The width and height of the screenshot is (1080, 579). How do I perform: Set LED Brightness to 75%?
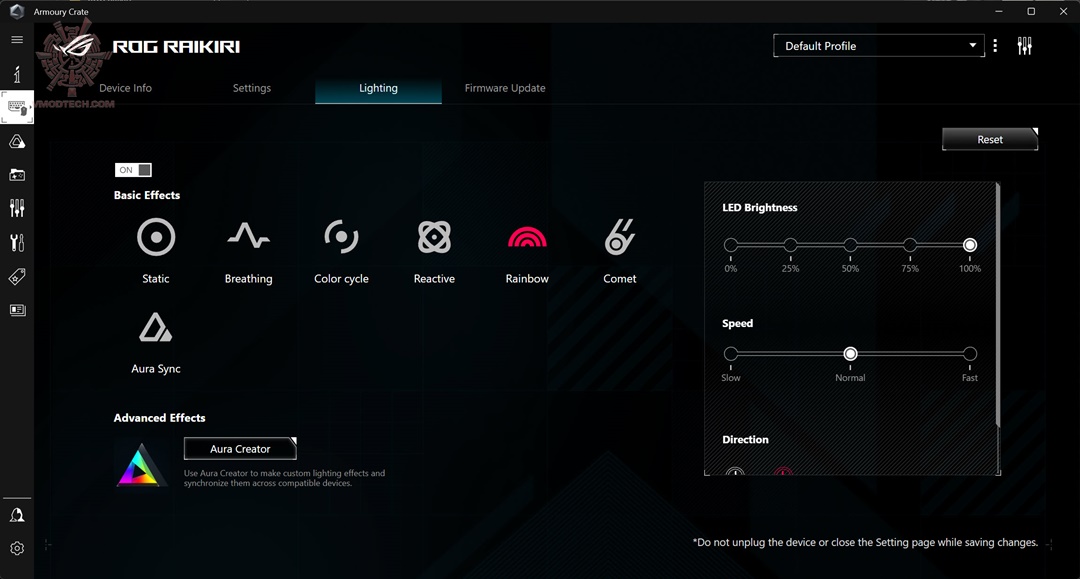coord(910,245)
